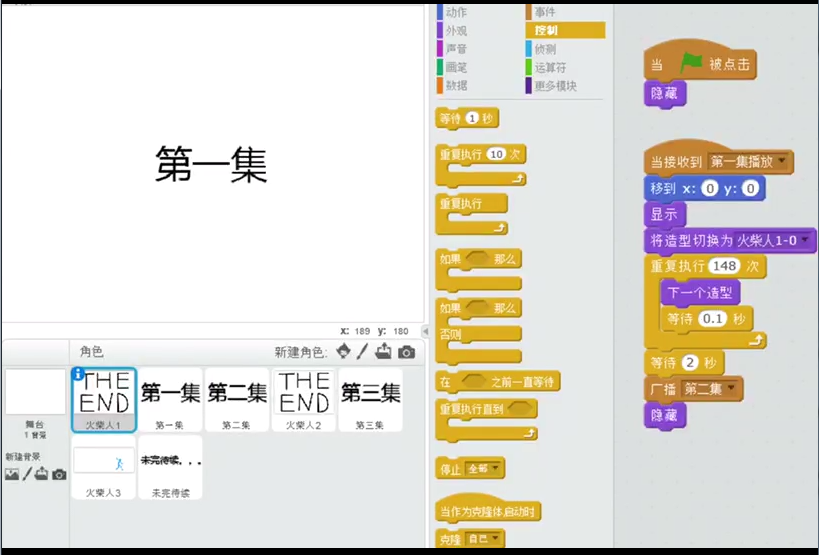Screen dimensions: 819x555
Task: Open the 控制 (Control) block category
Action: tap(565, 30)
